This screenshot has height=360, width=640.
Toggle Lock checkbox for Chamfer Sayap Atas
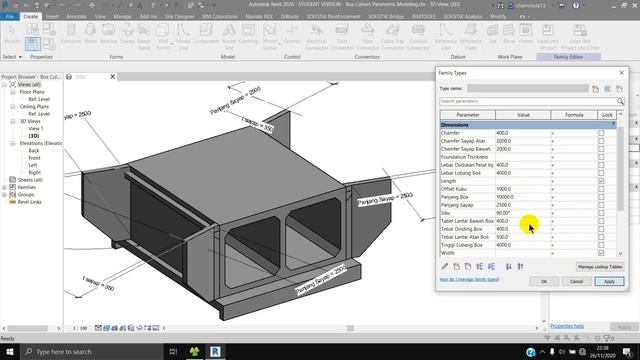(x=601, y=141)
